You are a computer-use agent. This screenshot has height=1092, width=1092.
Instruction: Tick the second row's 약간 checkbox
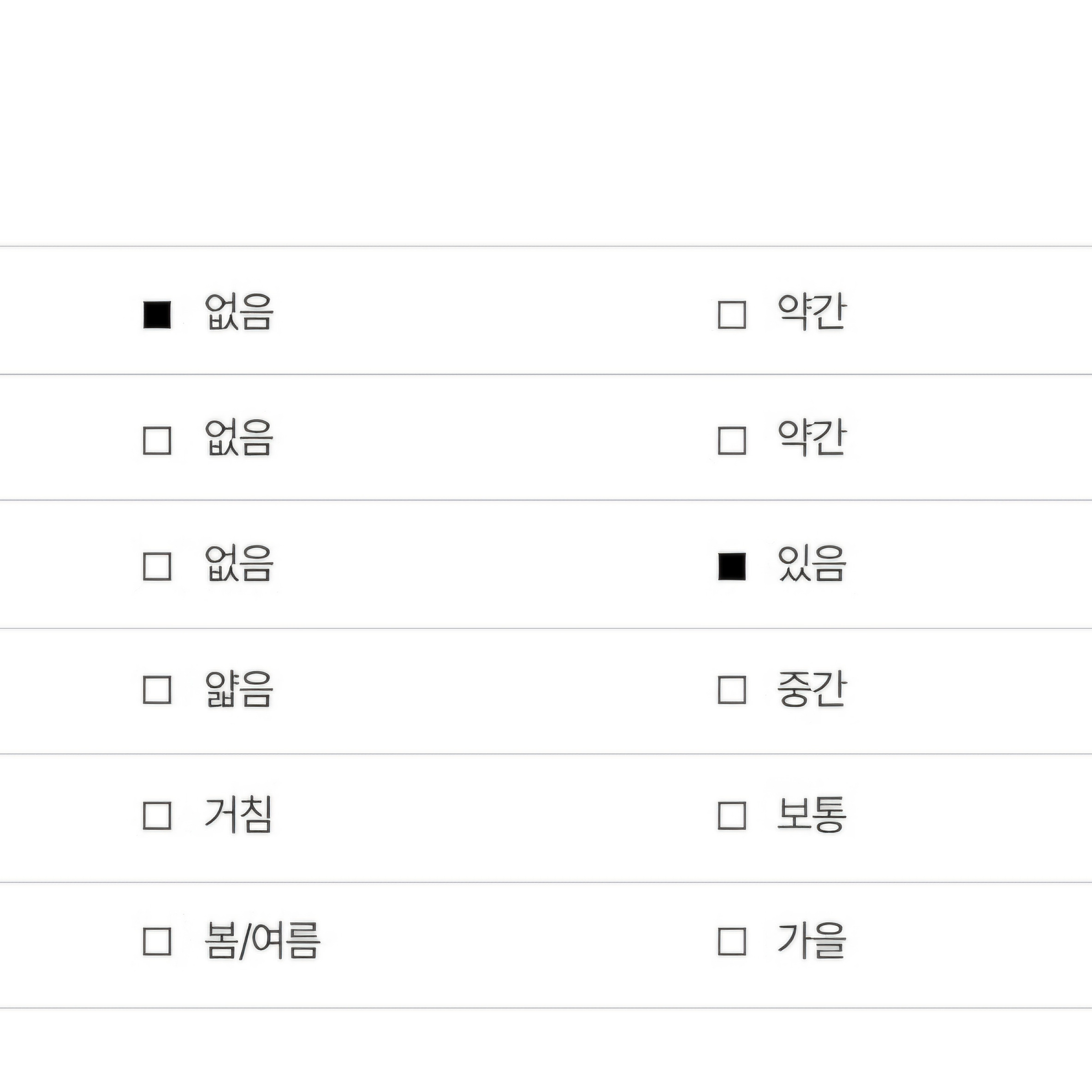click(732, 441)
